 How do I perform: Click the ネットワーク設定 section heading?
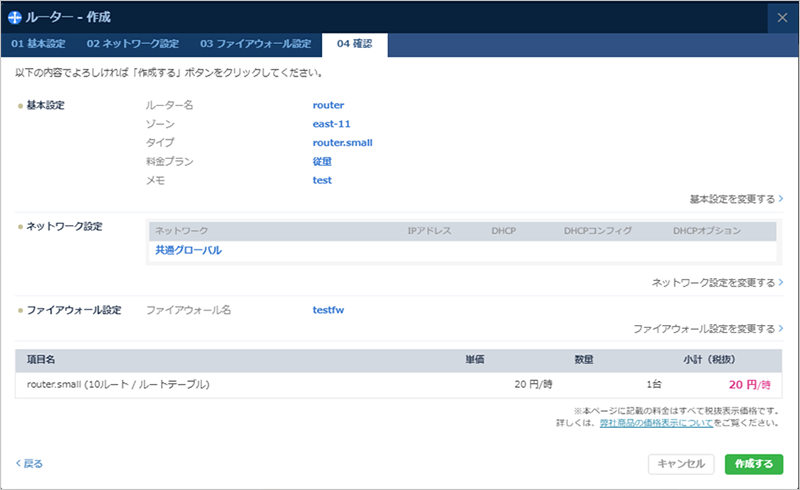(64, 226)
